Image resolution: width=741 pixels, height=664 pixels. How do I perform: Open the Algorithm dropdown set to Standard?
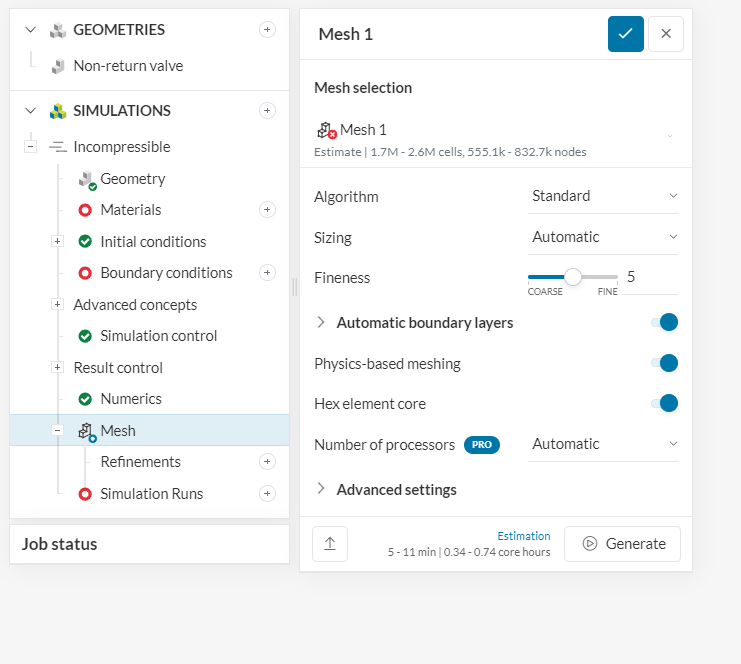pyautogui.click(x=603, y=196)
